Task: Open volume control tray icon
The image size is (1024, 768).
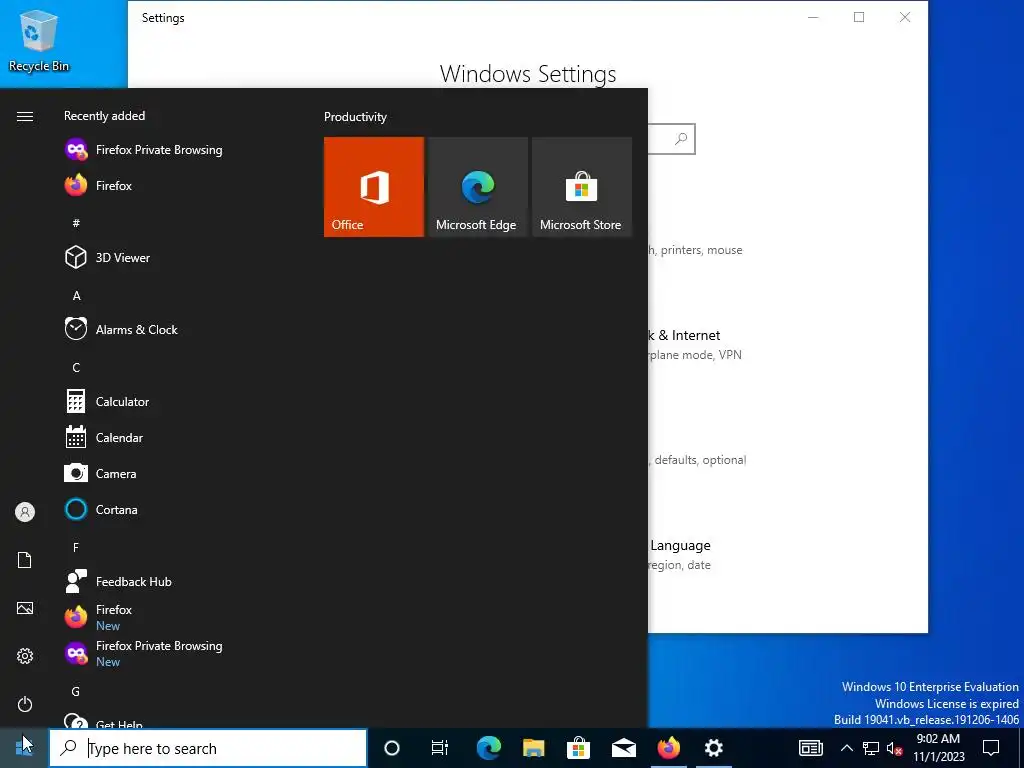Action: (x=895, y=749)
